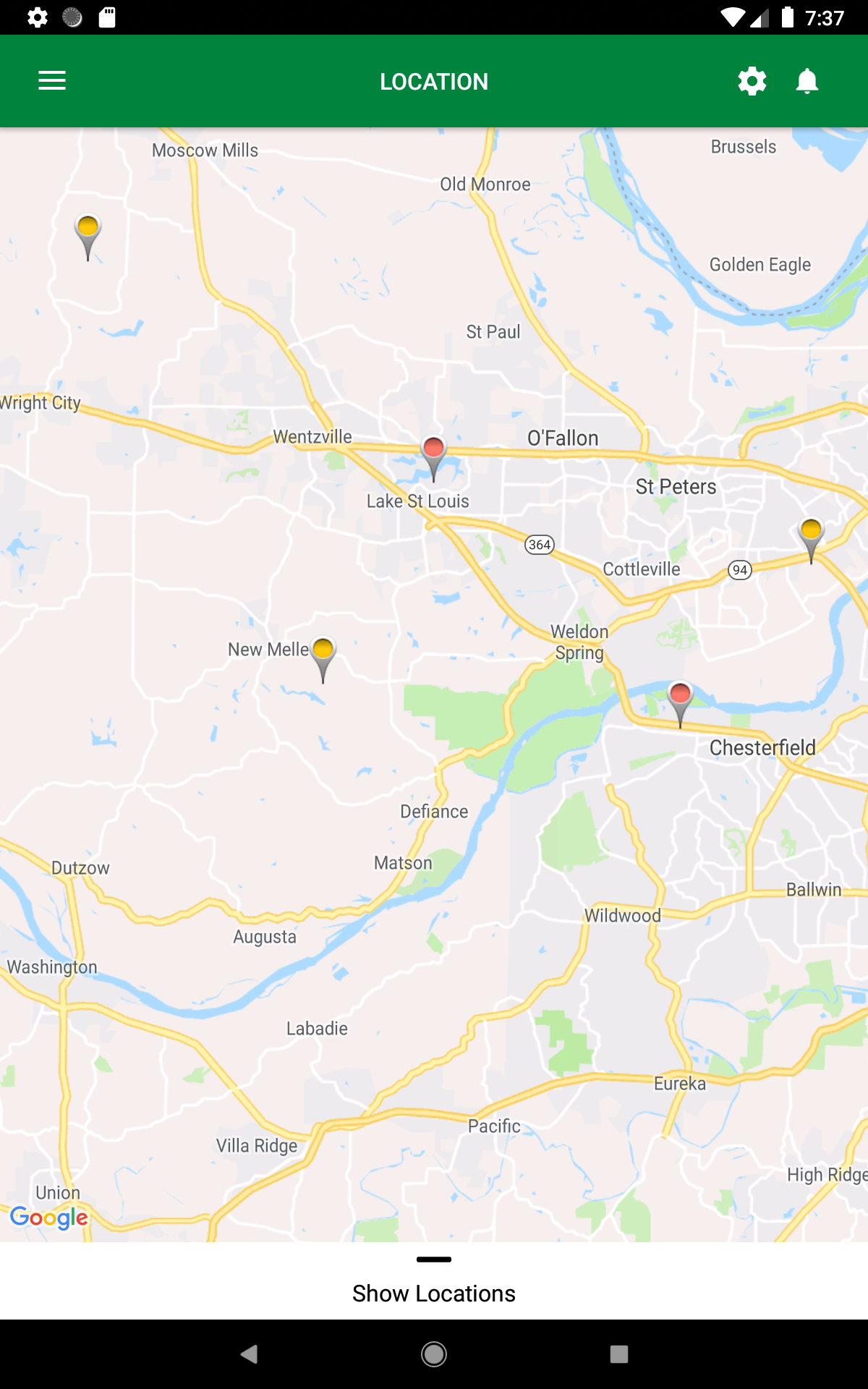The height and width of the screenshot is (1389, 868).
Task: Select the red pin near Chesterfield
Action: coord(680,704)
